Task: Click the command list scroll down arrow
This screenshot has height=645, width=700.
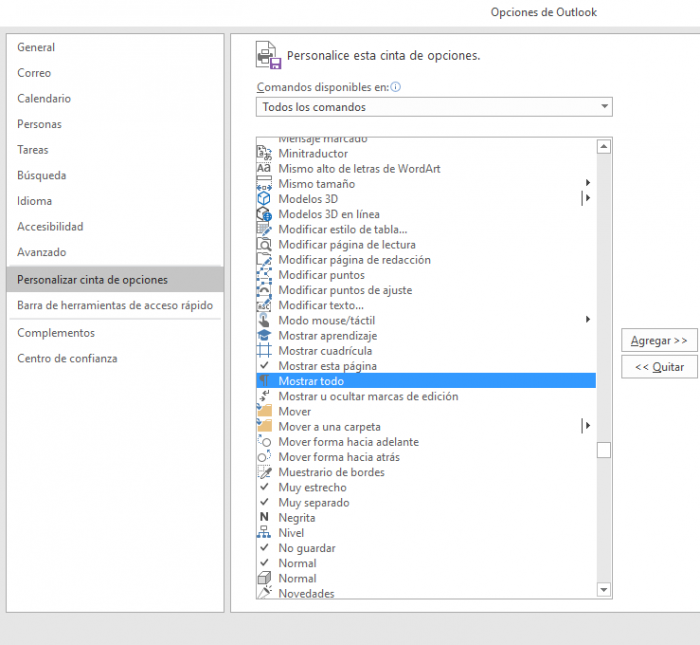Action: 604,590
